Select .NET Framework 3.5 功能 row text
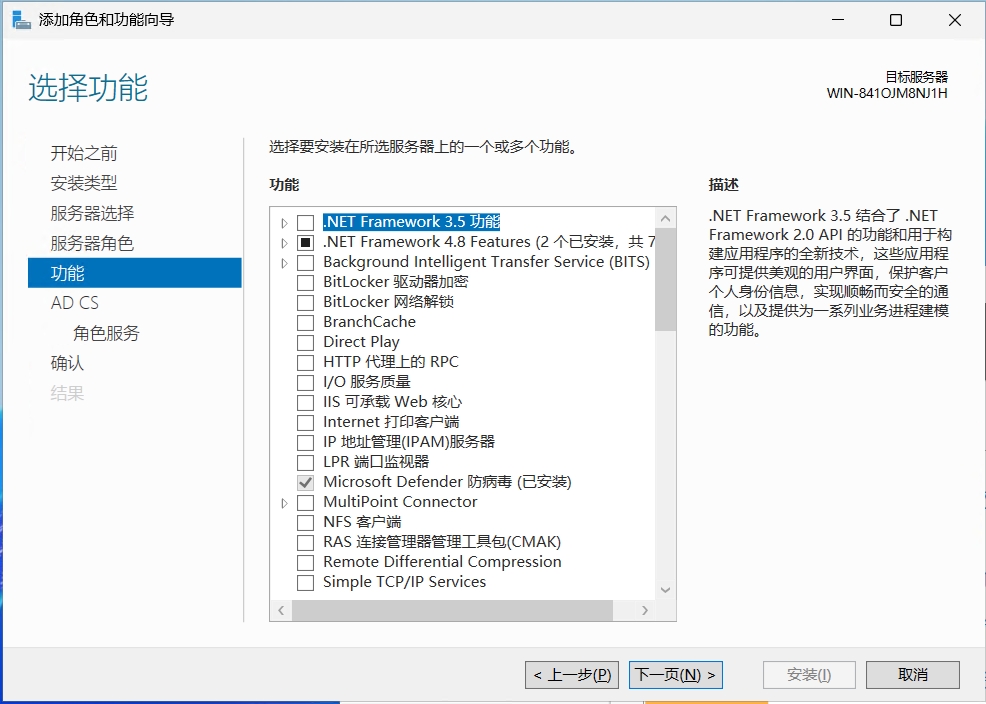This screenshot has height=704, width=986. 411,222
